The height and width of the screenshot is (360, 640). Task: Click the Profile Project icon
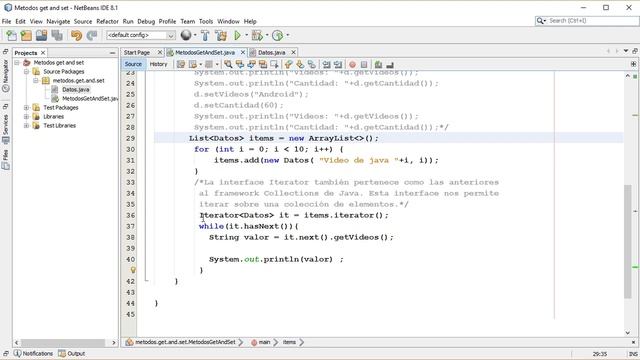tap(278, 36)
